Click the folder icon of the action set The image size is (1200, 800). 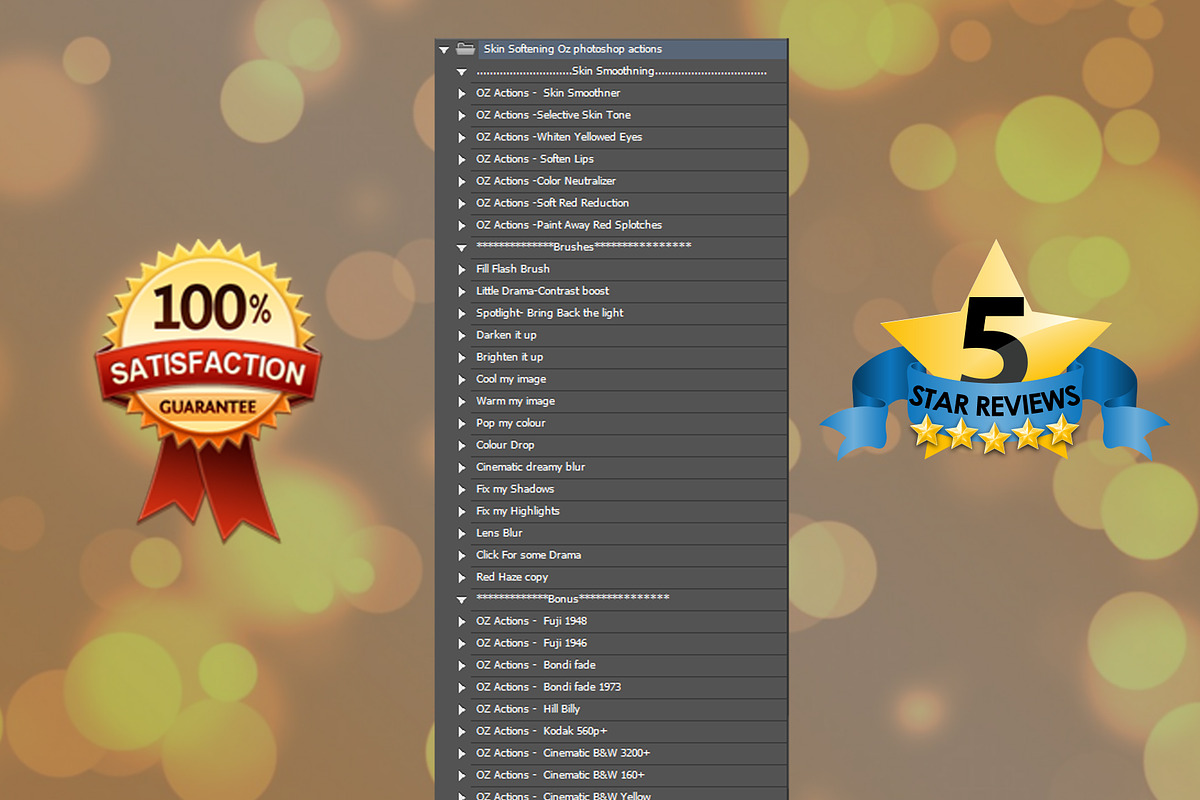tap(465, 48)
